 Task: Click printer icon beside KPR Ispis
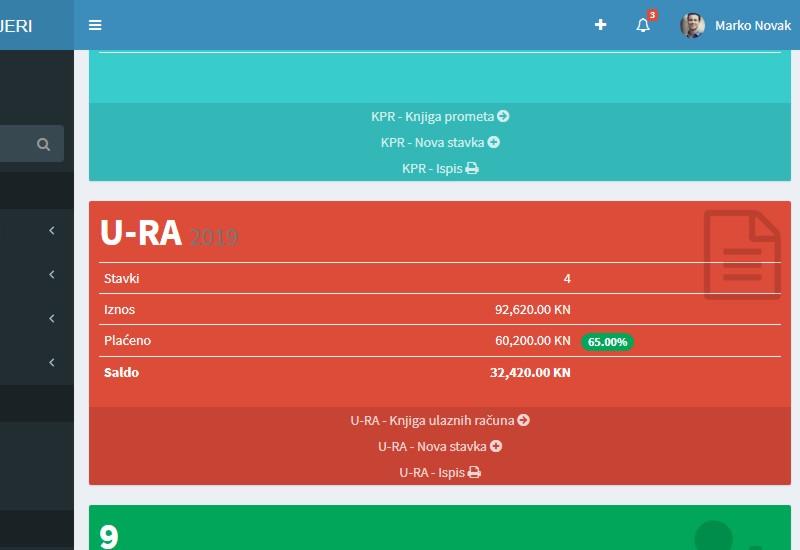click(x=472, y=168)
